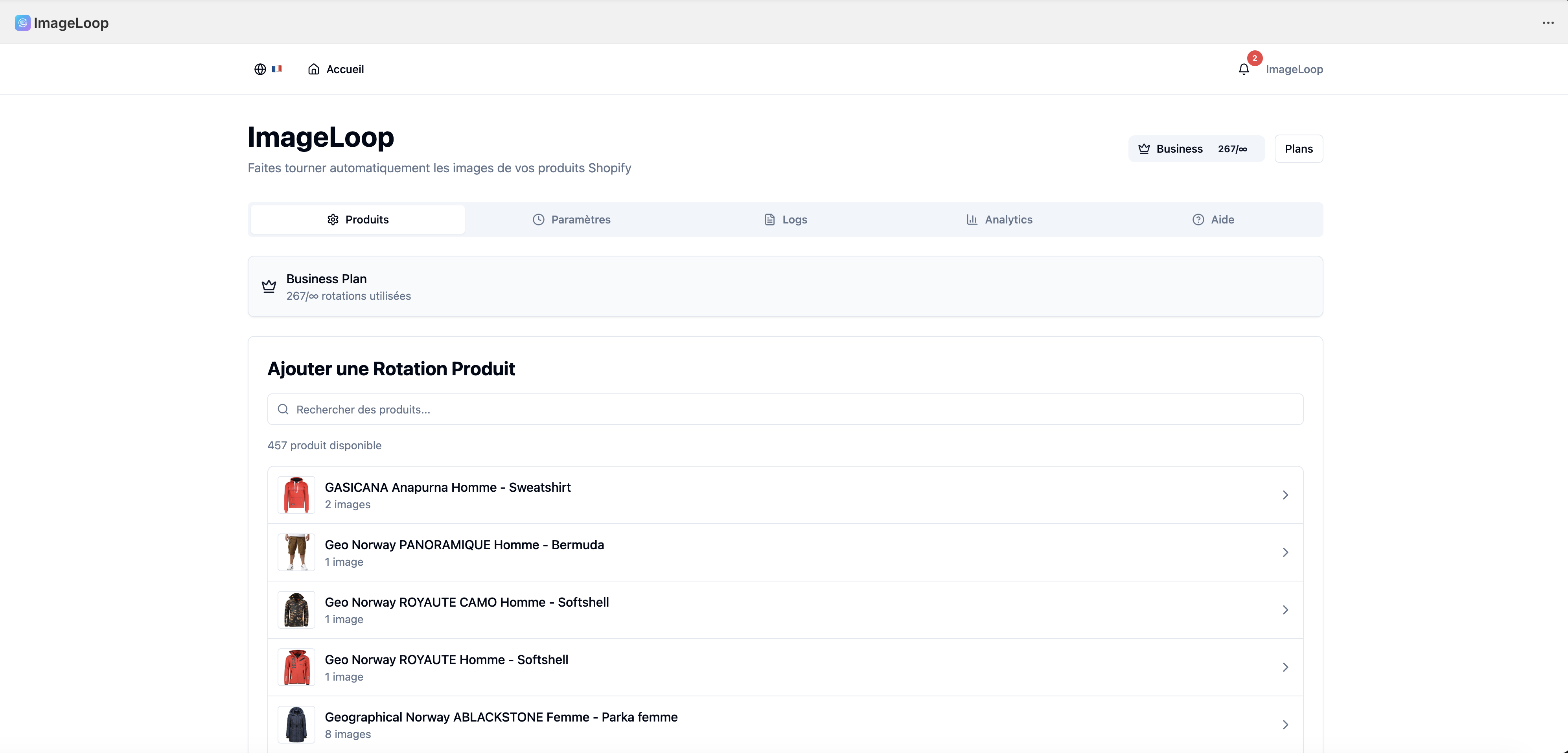Click the 'Faites tourner automatiquement' subtitle text

pyautogui.click(x=440, y=168)
